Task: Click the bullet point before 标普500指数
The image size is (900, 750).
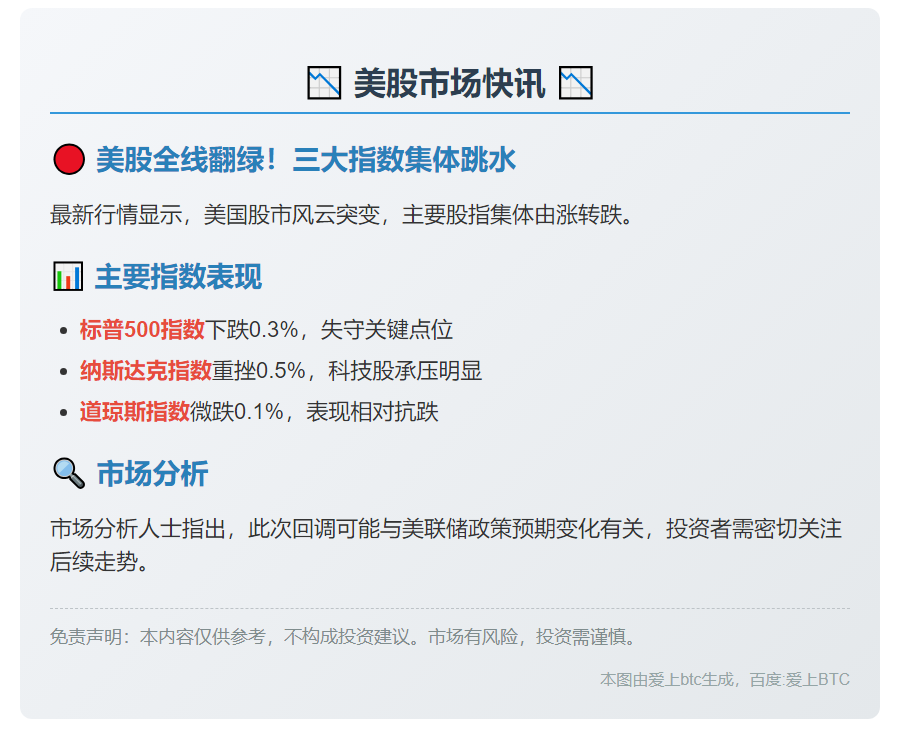Action: (x=65, y=331)
